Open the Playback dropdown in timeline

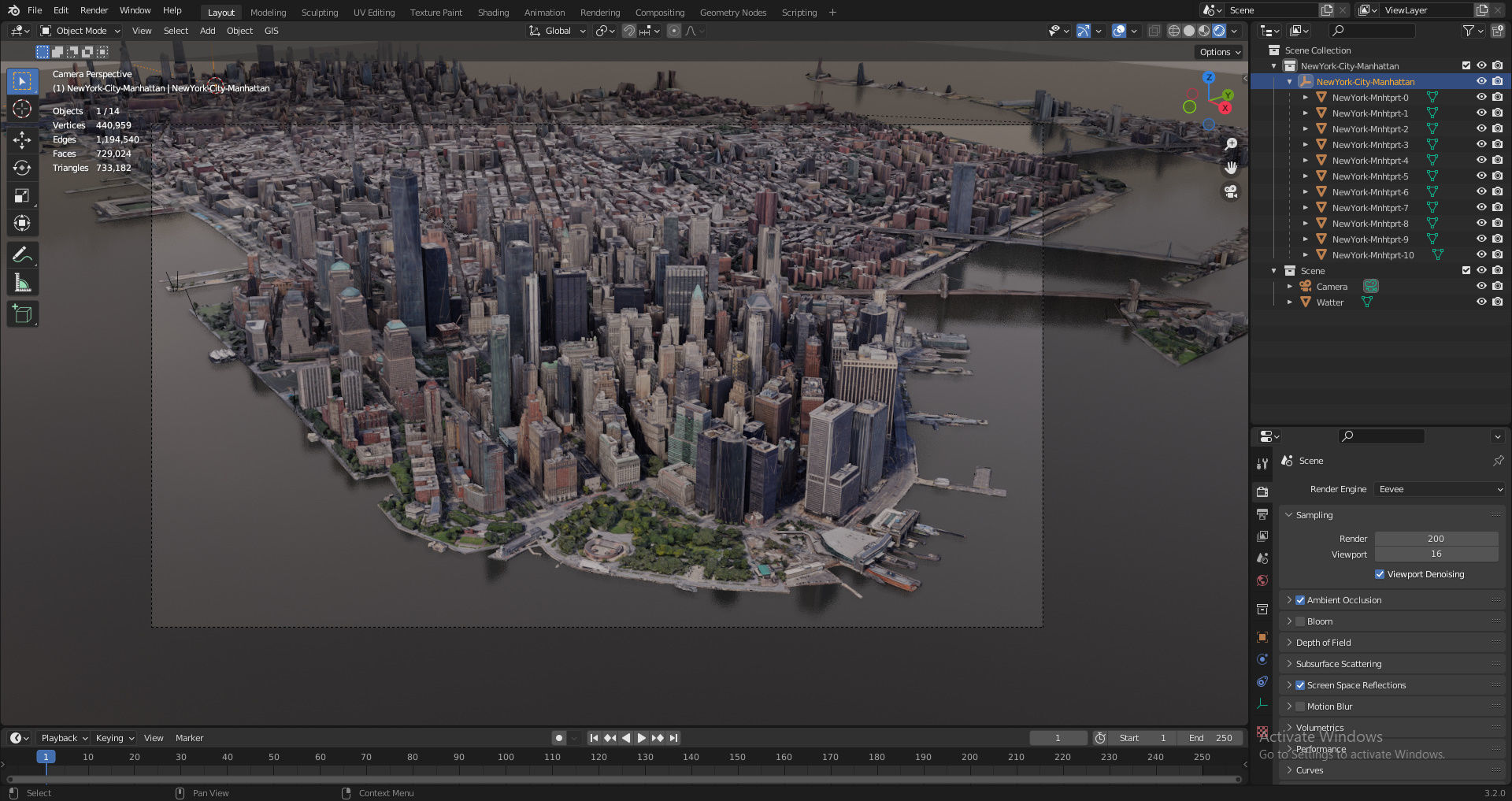(64, 738)
